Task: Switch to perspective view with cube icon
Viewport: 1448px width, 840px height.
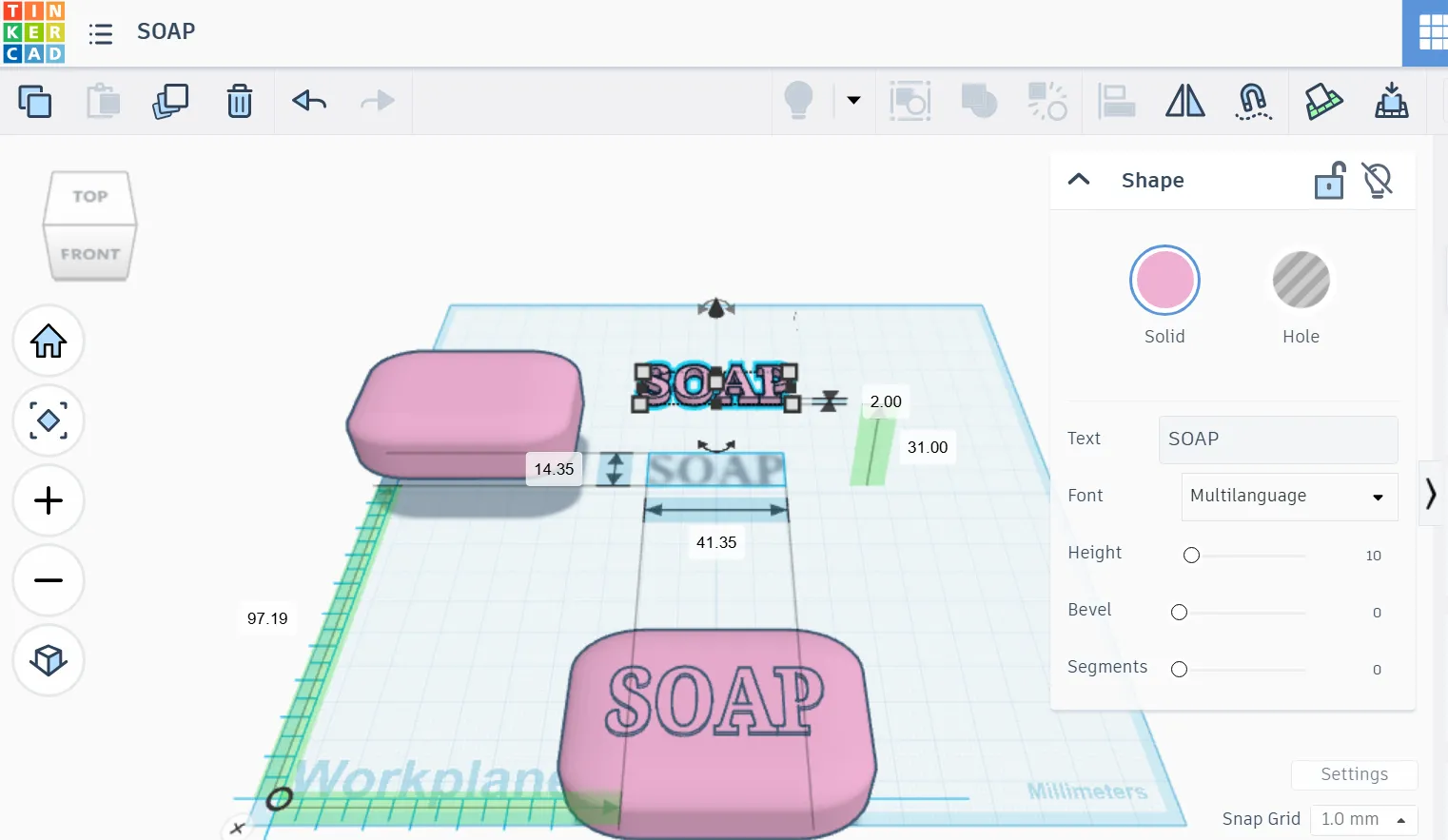Action: coord(48,660)
